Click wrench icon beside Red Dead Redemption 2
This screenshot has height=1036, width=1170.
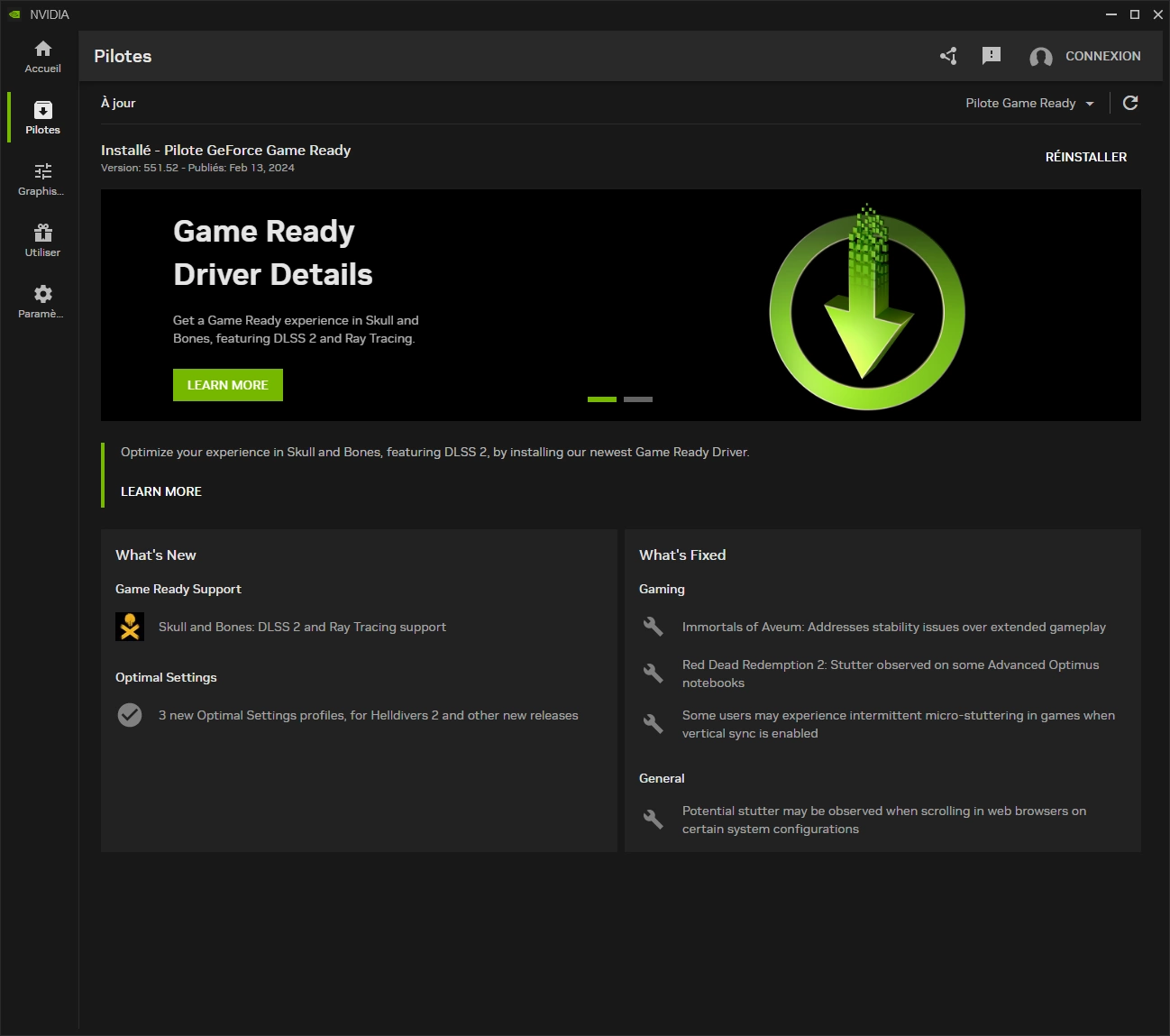[654, 673]
